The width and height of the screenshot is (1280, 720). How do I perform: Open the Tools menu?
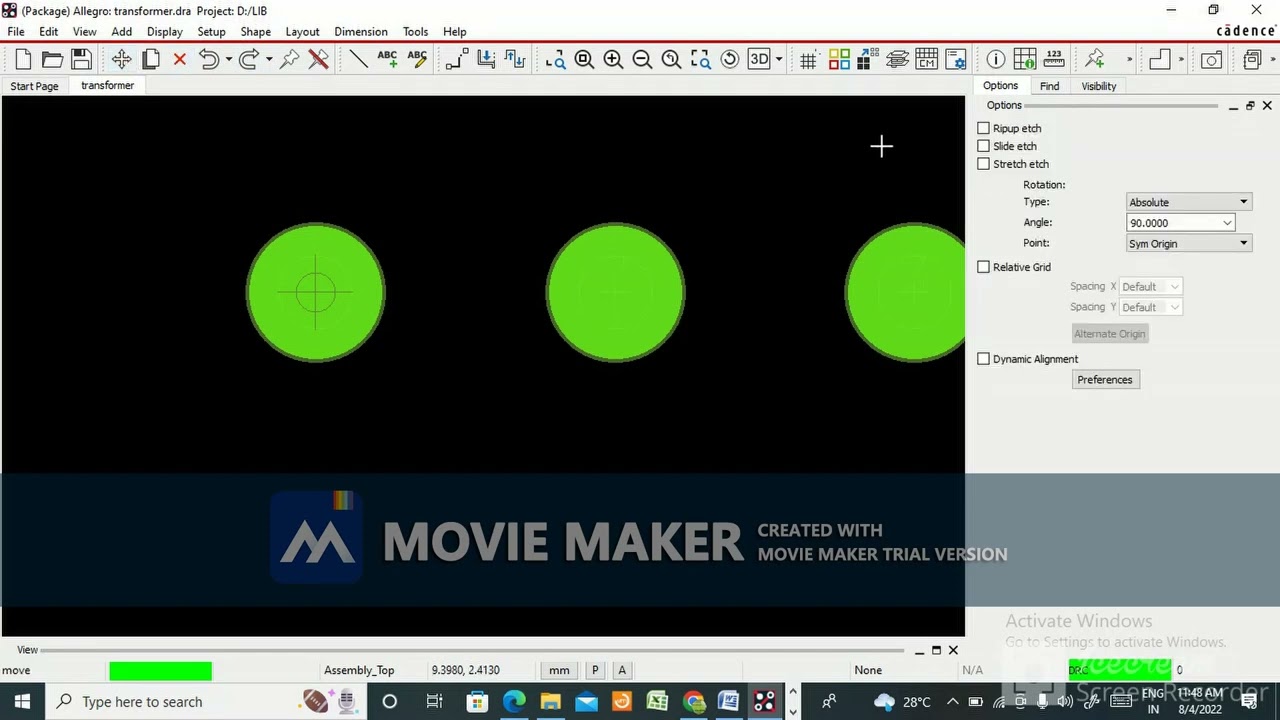(x=415, y=31)
